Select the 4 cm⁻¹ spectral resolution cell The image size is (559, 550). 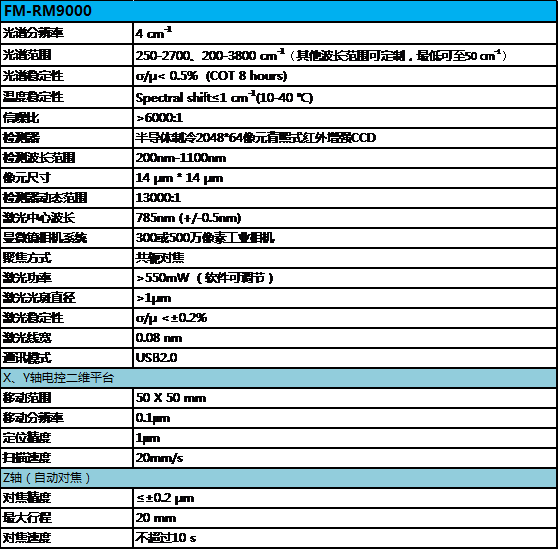point(344,33)
